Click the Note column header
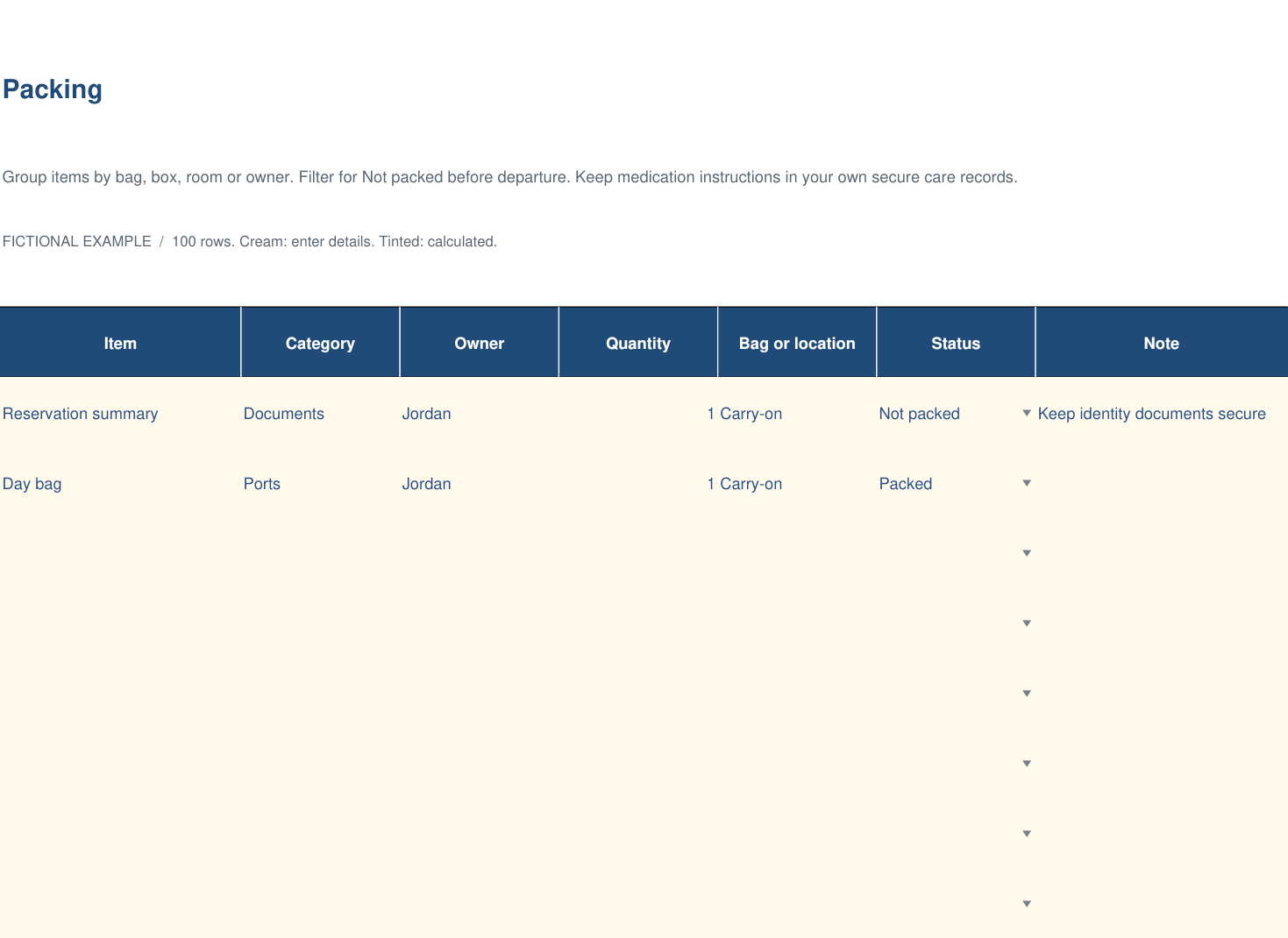This screenshot has width=1288, height=938. point(1162,343)
